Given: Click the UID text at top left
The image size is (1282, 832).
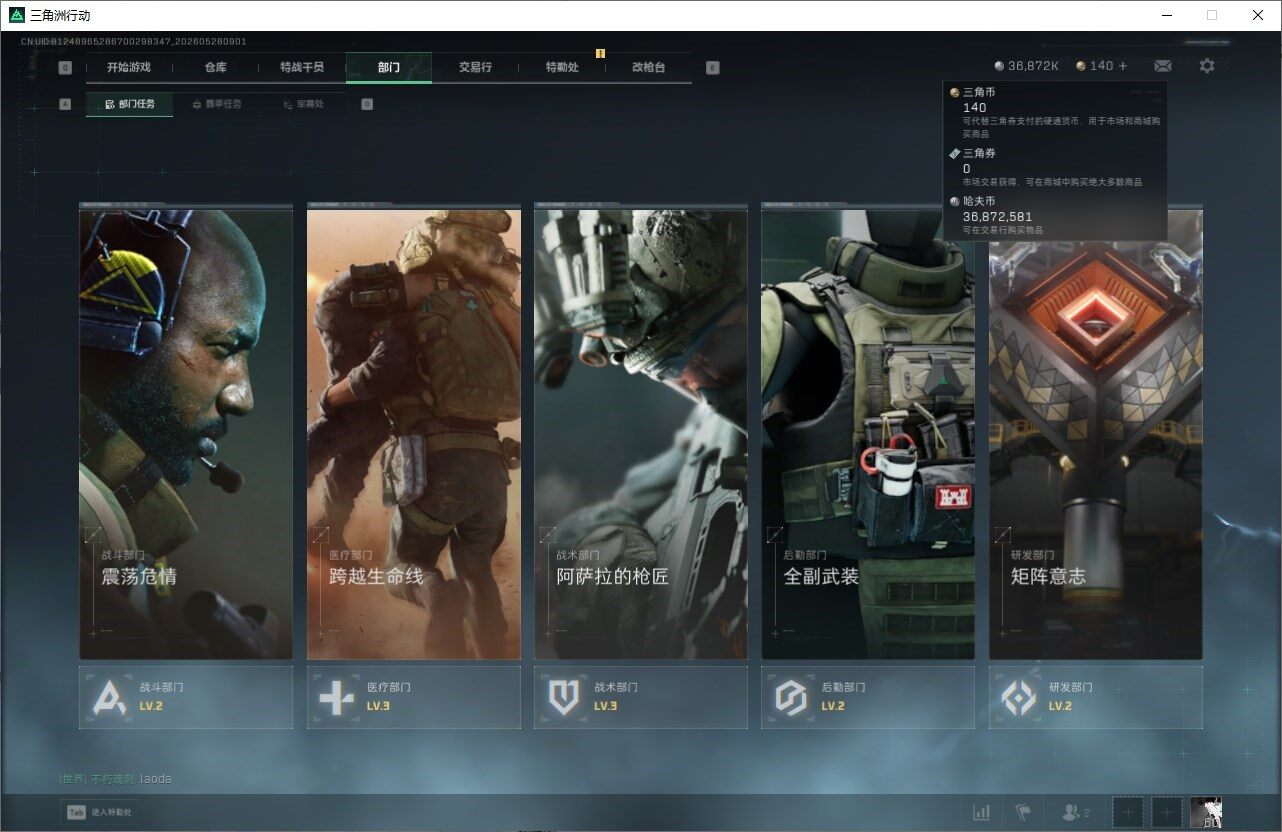Looking at the screenshot, I should (x=134, y=41).
